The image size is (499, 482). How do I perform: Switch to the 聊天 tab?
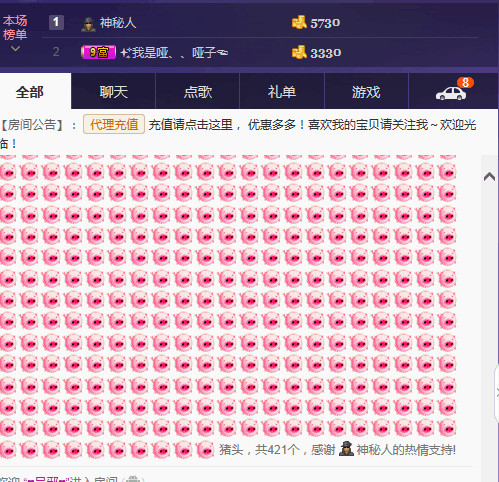[x=113, y=91]
